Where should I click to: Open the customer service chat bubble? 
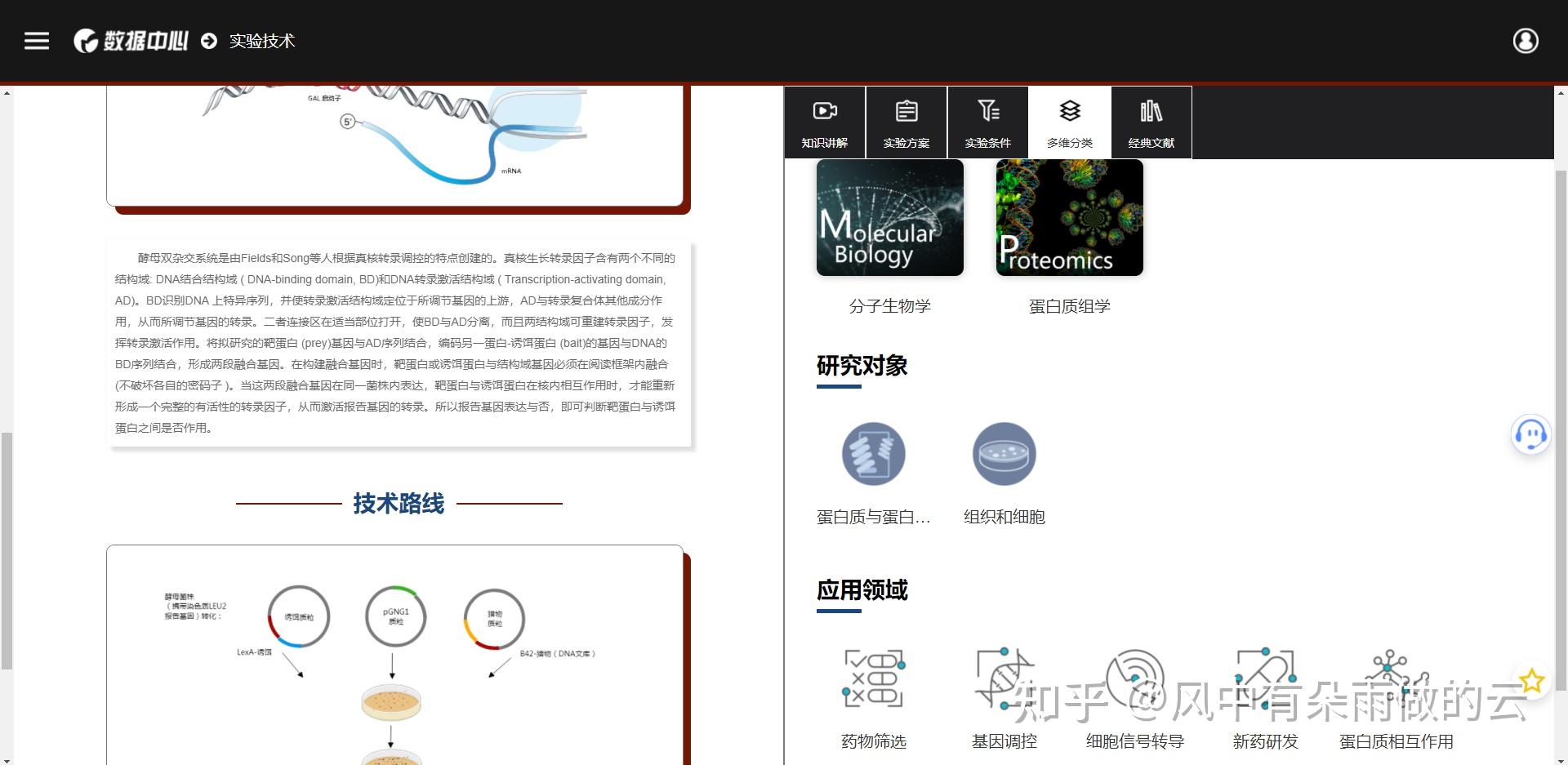point(1531,434)
